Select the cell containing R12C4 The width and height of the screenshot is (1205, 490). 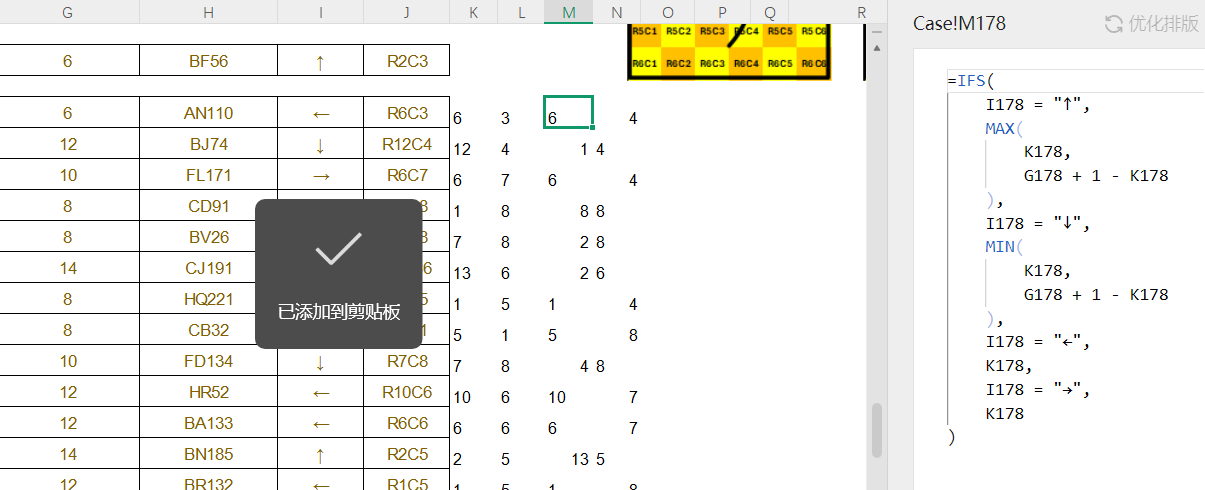(407, 144)
